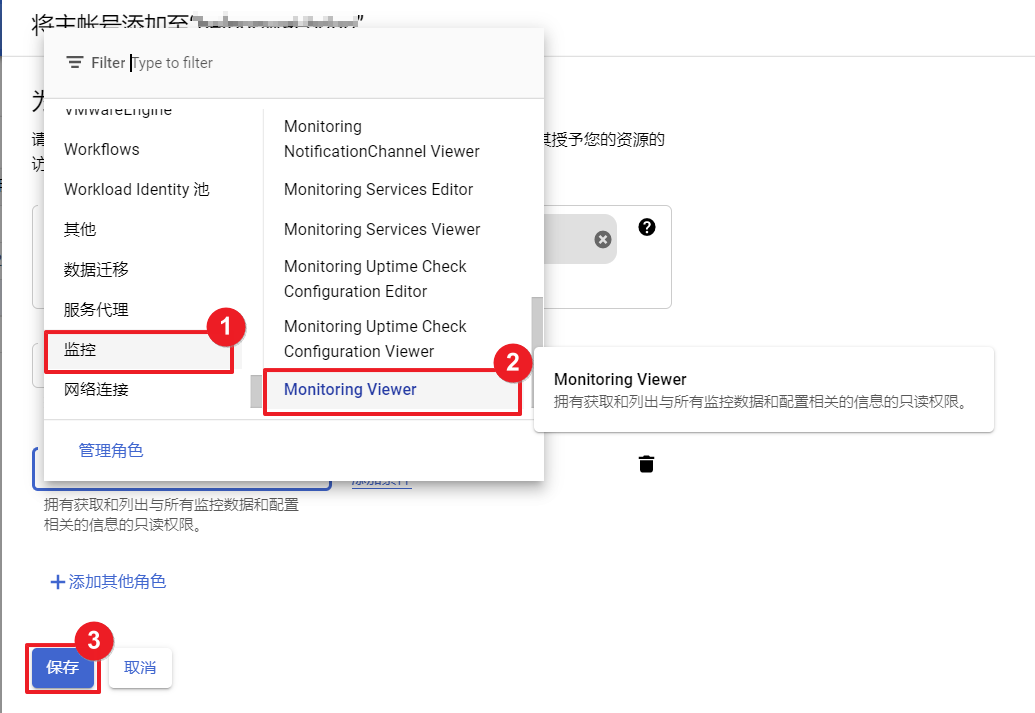
Task: Remove the principal chip with X icon
Action: point(602,239)
